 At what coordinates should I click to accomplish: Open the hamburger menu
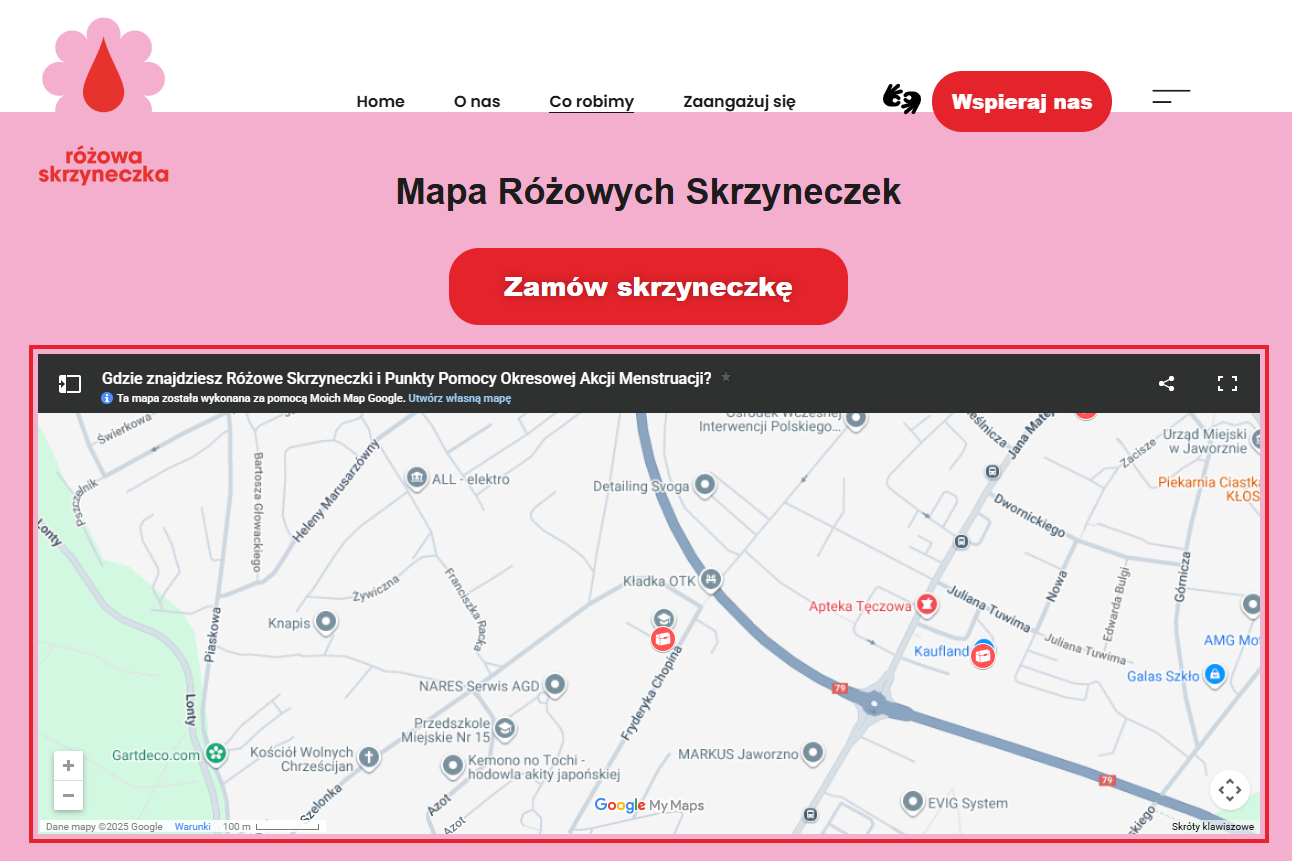(x=1171, y=97)
